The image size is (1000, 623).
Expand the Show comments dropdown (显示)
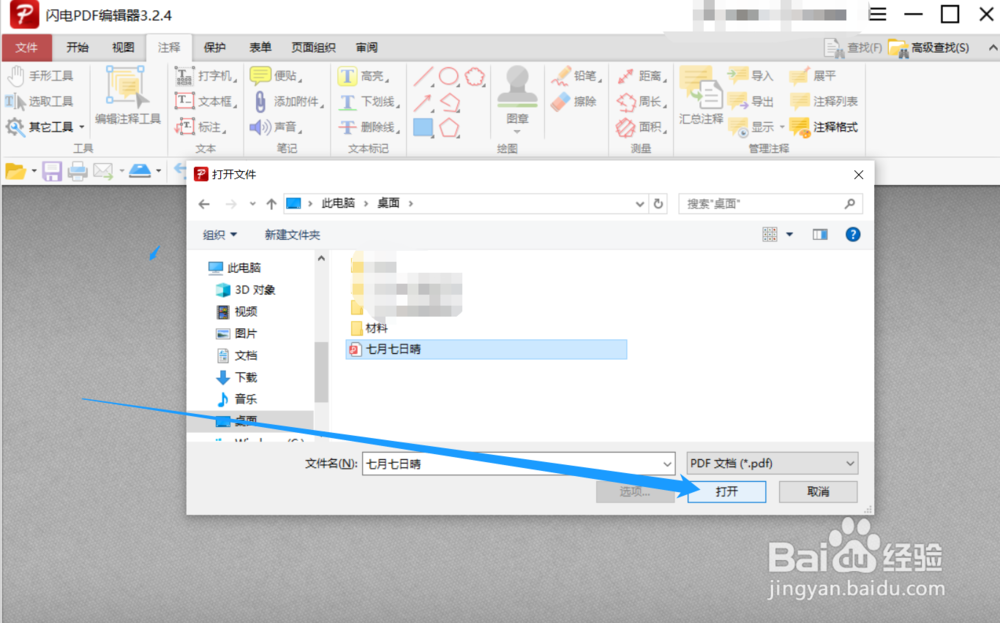coord(782,127)
